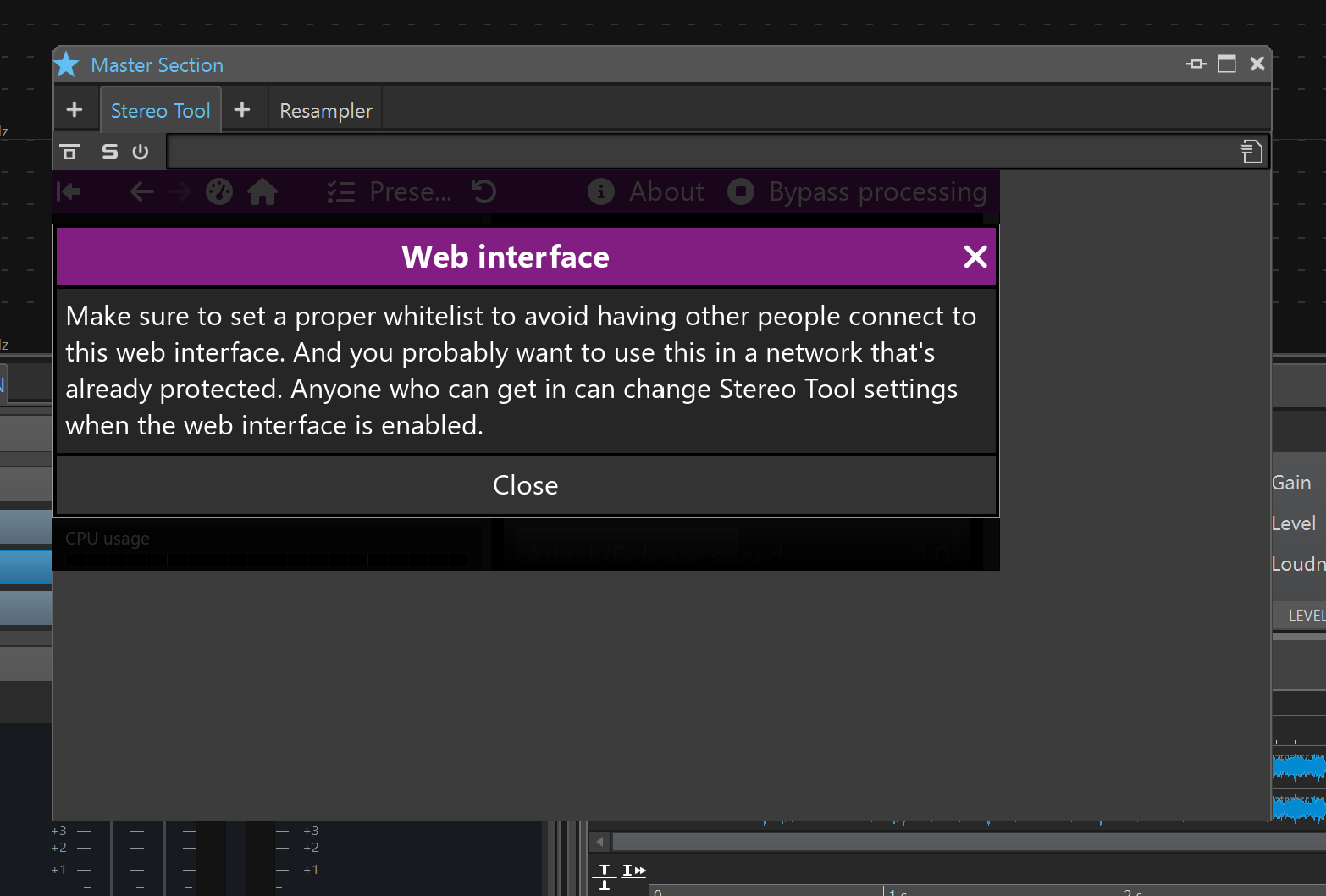Go forward with the right arrow icon
The width and height of the screenshot is (1326, 896).
click(180, 191)
